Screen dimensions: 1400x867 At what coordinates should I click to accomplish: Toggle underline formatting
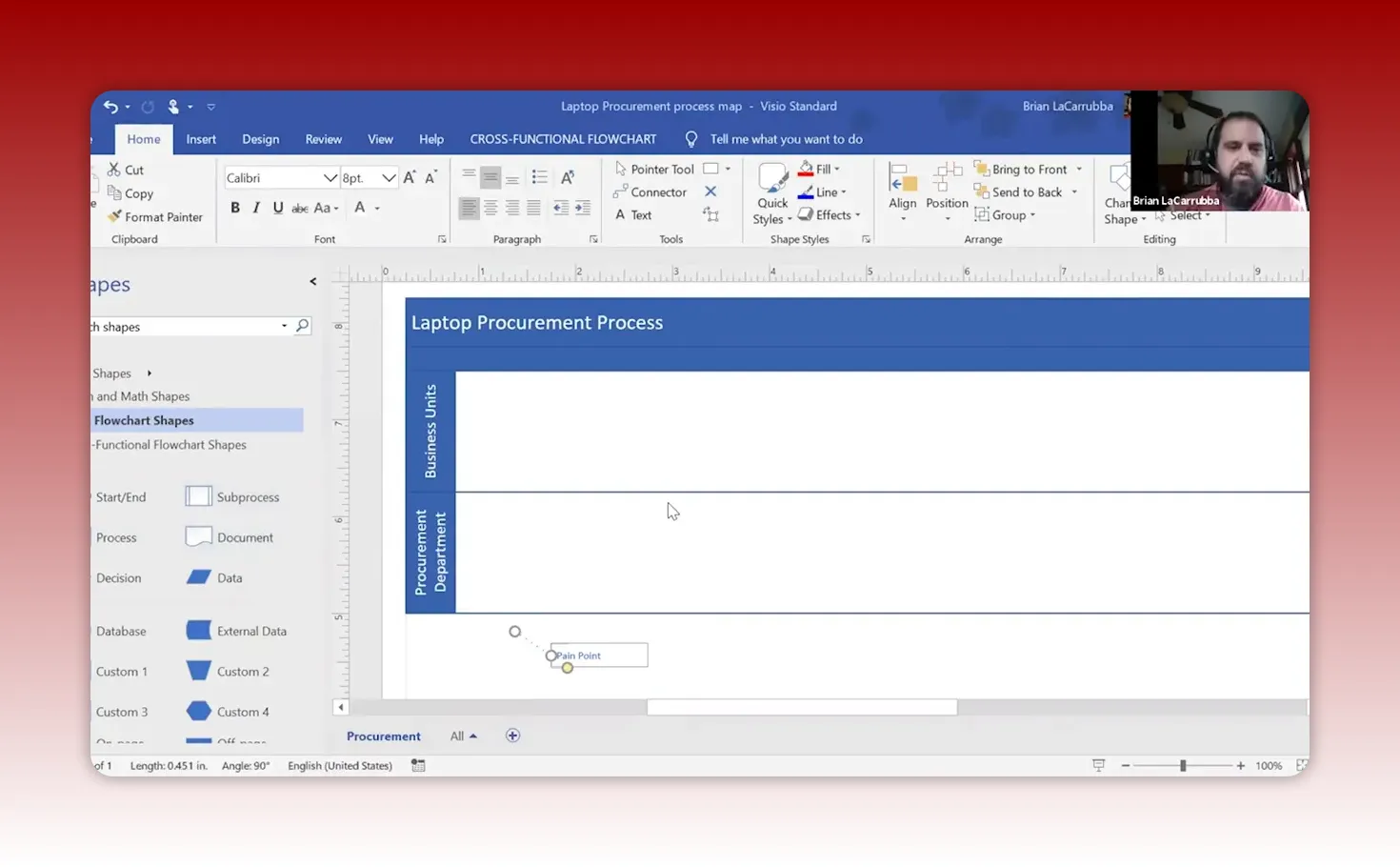click(277, 207)
